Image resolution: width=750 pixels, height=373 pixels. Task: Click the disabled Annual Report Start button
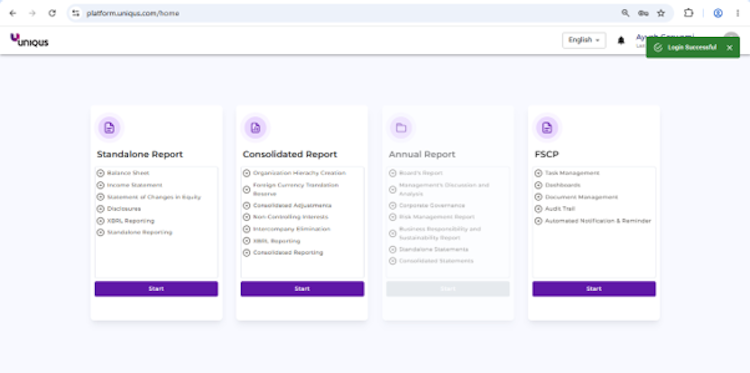448,289
